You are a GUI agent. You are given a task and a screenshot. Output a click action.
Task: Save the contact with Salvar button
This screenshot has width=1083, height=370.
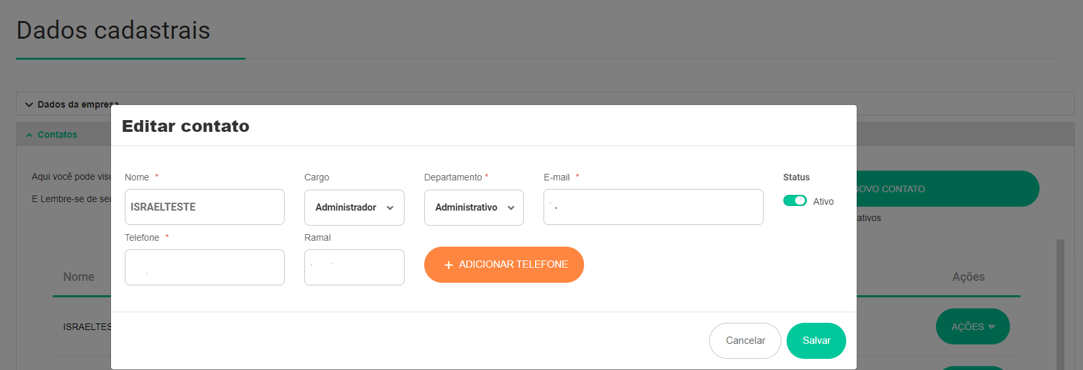(x=816, y=341)
